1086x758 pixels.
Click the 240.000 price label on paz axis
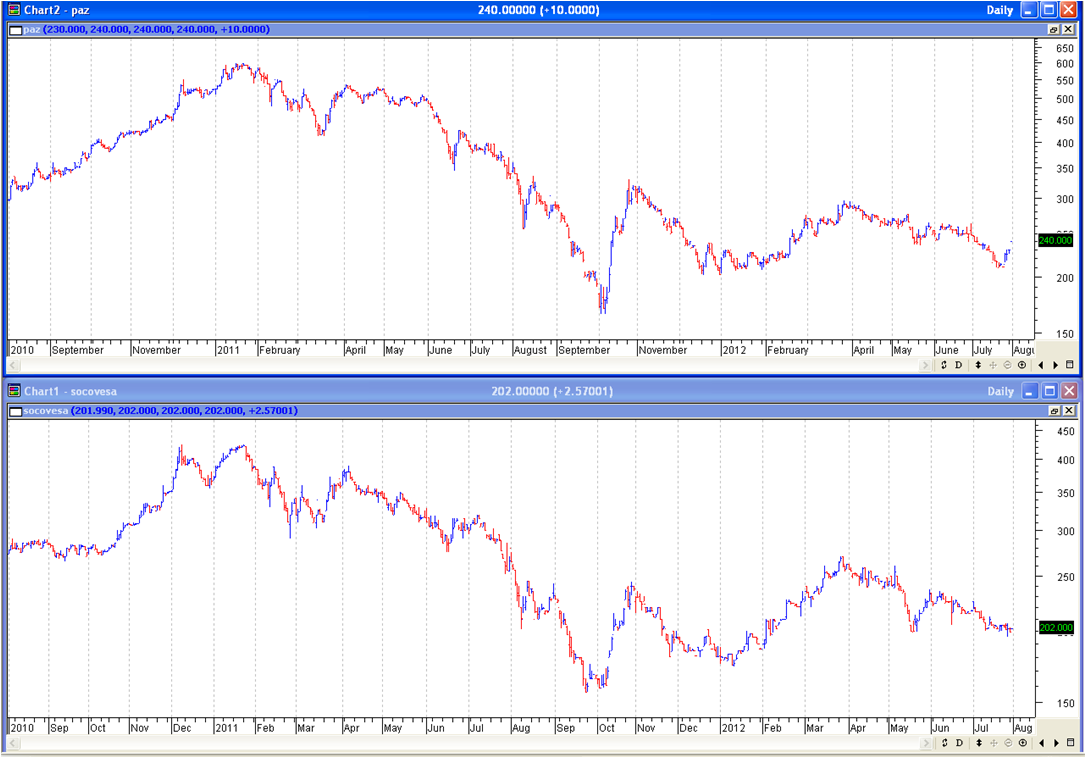coord(1055,240)
